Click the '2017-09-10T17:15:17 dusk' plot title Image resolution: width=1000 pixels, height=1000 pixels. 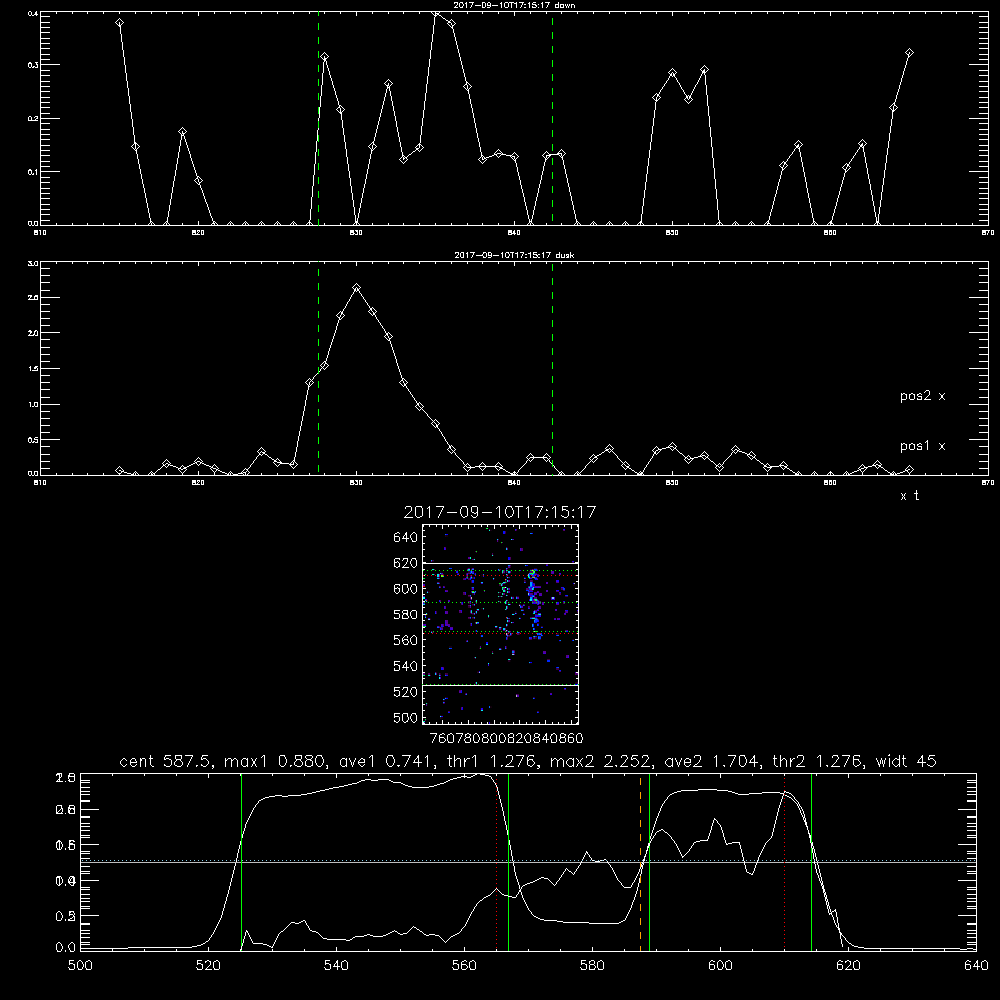pos(514,255)
